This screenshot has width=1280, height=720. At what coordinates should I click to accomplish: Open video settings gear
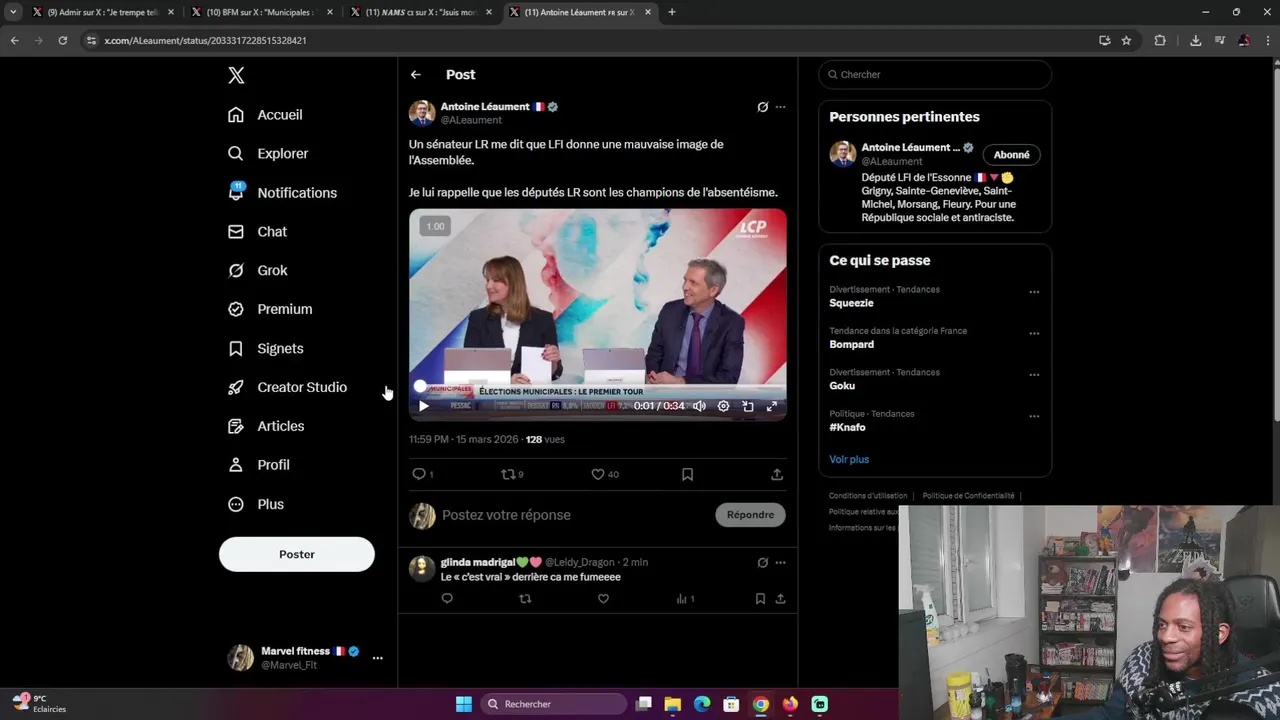point(723,406)
